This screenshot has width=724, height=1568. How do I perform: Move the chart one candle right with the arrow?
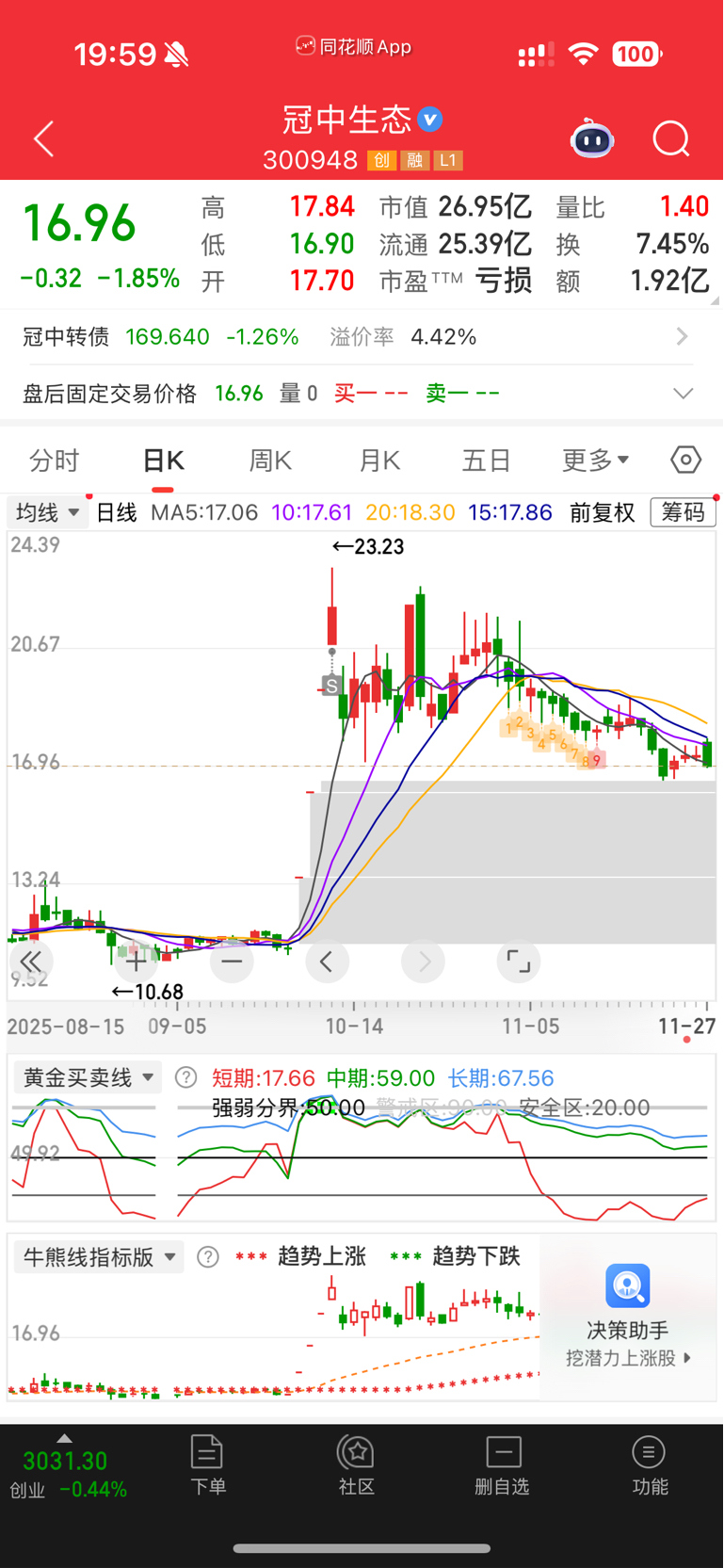coord(423,962)
